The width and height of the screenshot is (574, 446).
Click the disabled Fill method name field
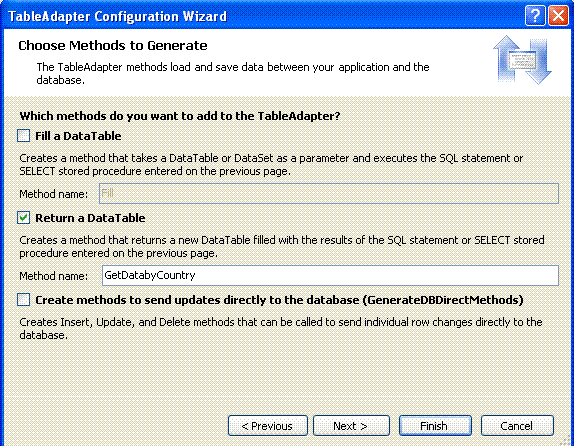(329, 193)
